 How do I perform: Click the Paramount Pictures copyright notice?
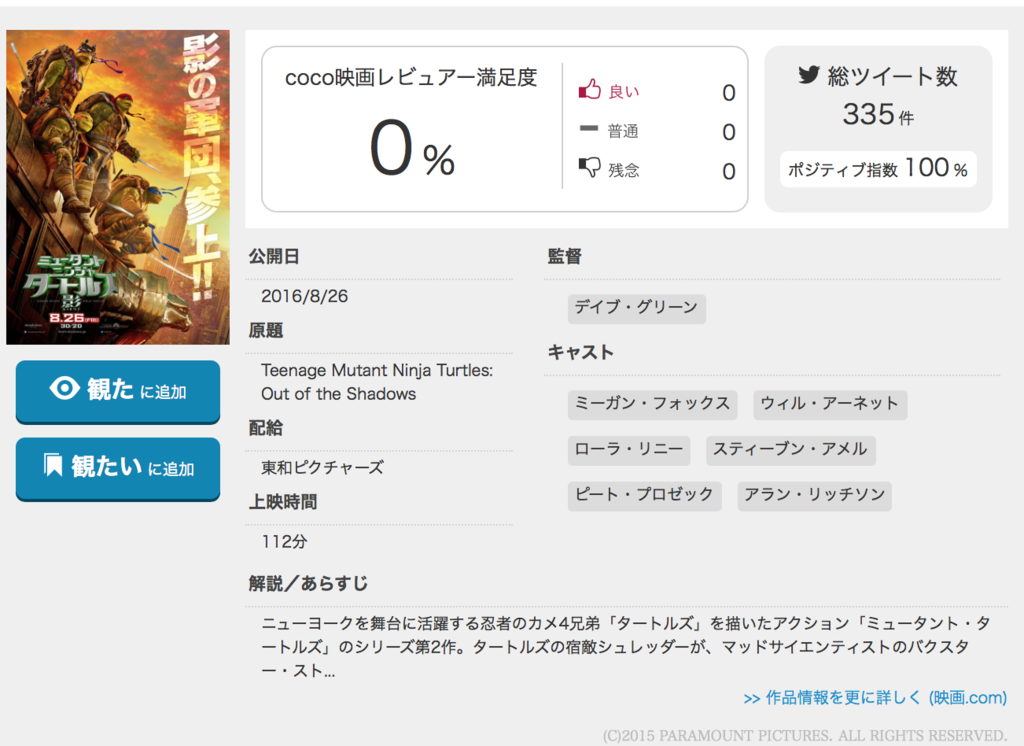pyautogui.click(x=805, y=736)
